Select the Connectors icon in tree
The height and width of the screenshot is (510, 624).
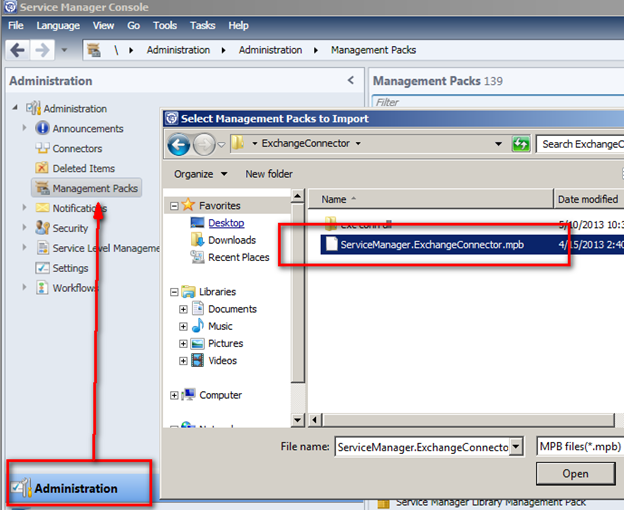pos(42,148)
